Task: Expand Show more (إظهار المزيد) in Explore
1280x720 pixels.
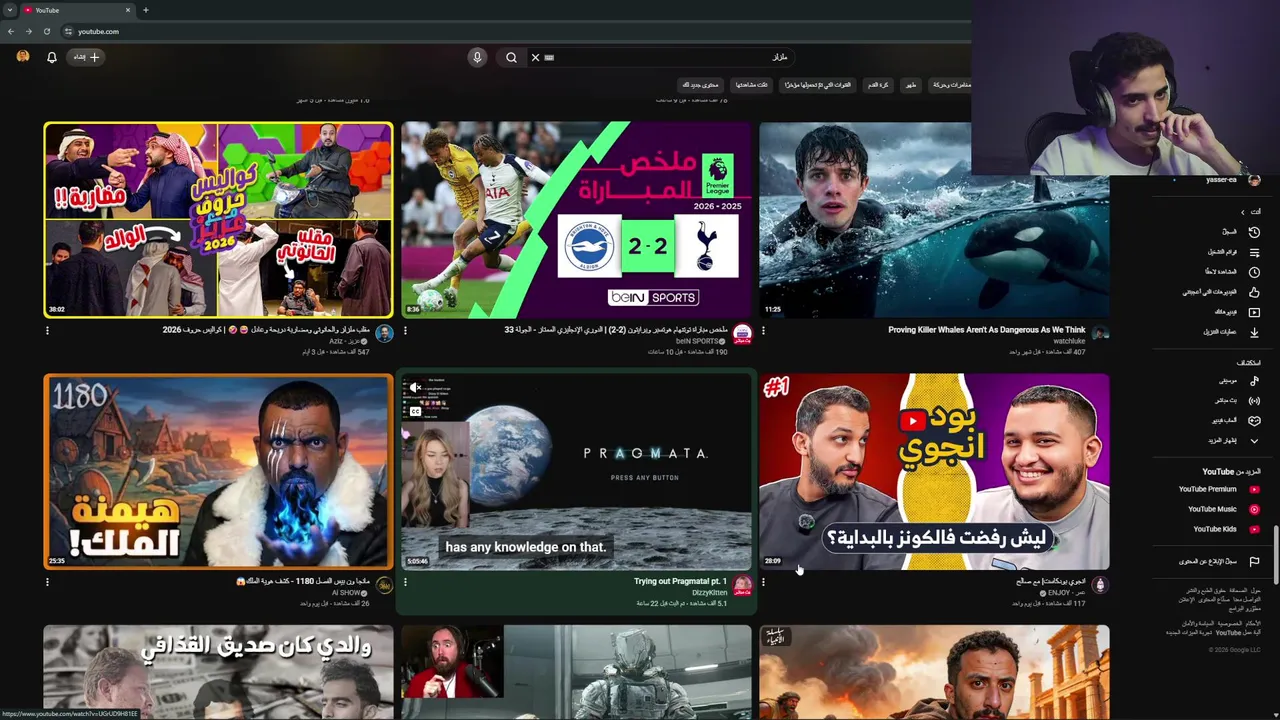Action: click(x=1232, y=440)
